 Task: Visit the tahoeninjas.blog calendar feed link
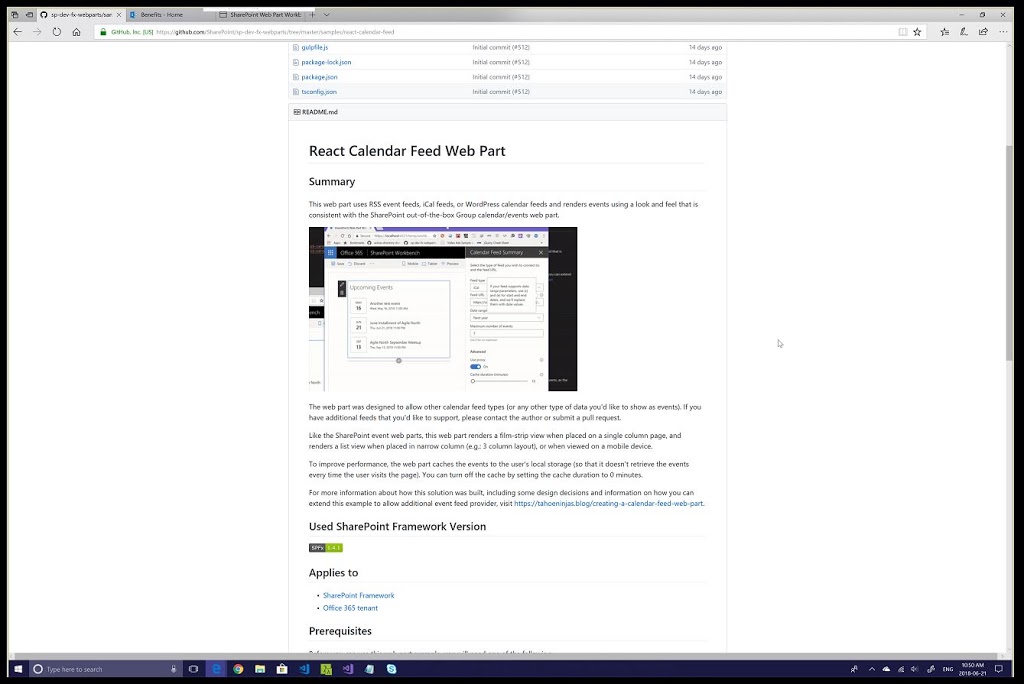tap(609, 504)
